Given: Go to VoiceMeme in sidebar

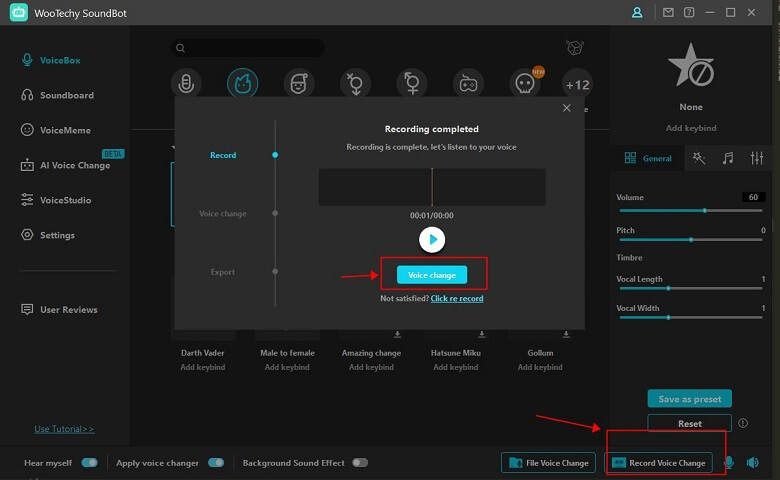Looking at the screenshot, I should (x=56, y=130).
